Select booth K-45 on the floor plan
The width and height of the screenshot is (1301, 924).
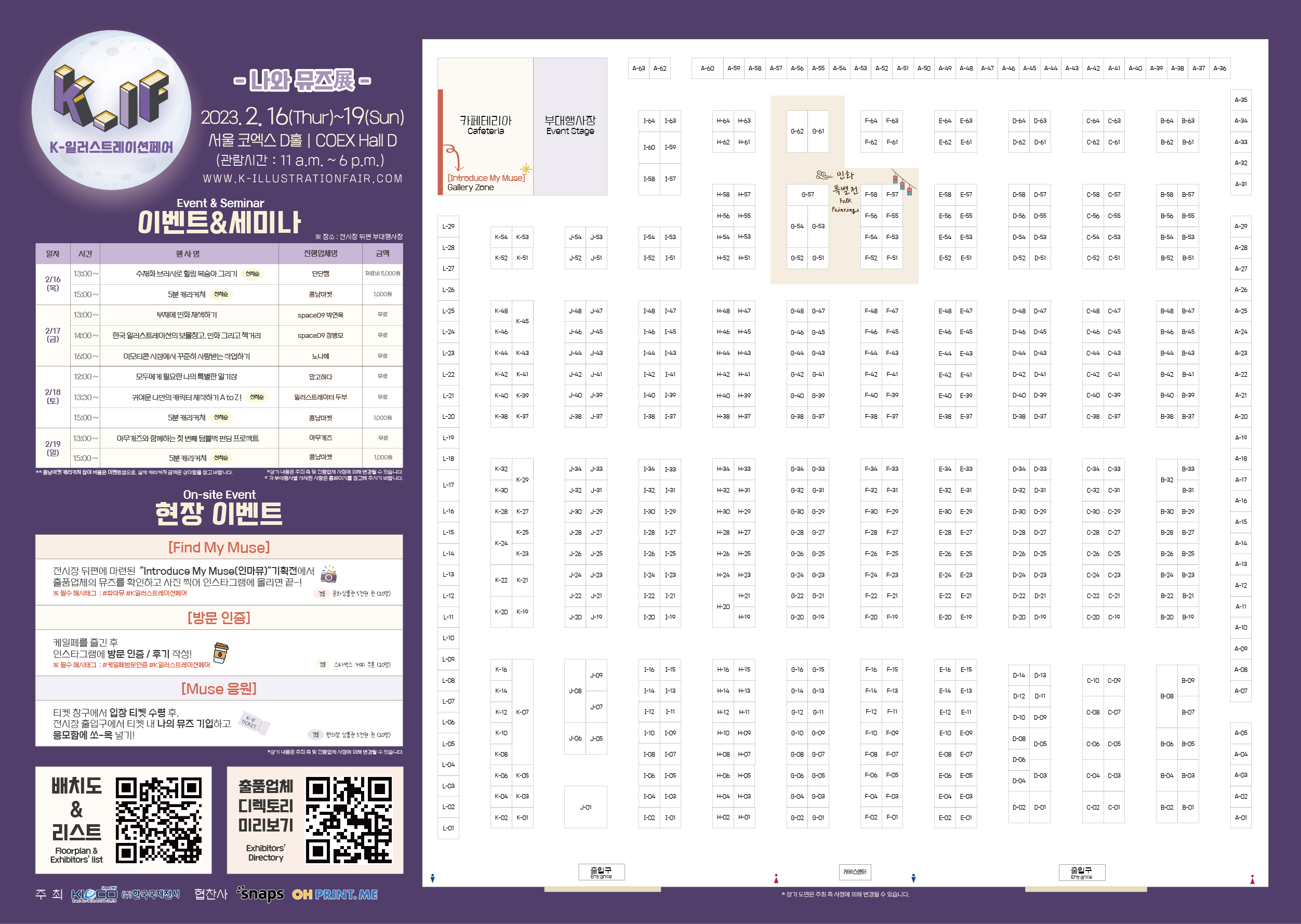(x=522, y=321)
